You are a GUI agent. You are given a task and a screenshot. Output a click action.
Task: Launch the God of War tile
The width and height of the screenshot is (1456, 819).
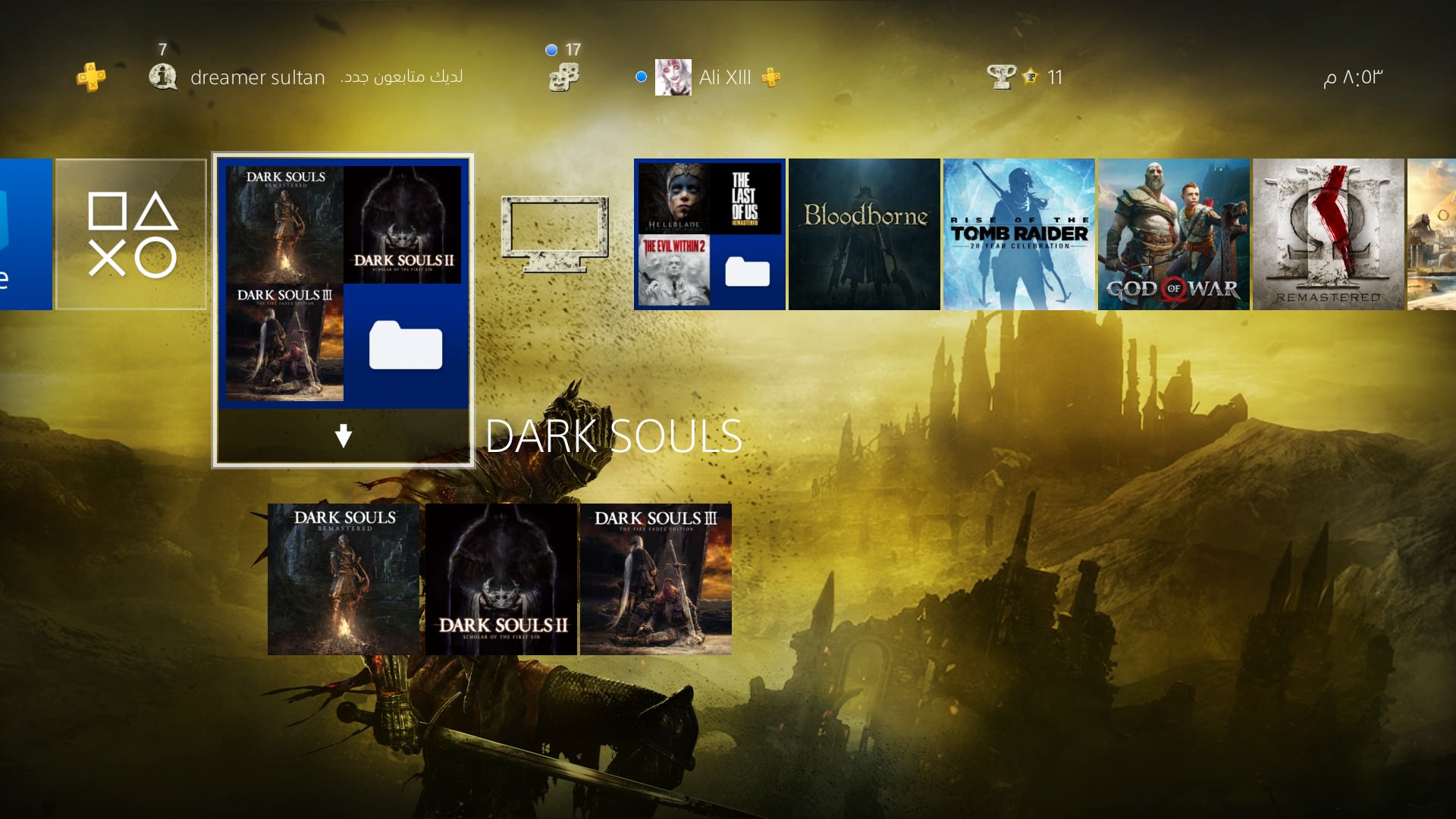(x=1174, y=234)
